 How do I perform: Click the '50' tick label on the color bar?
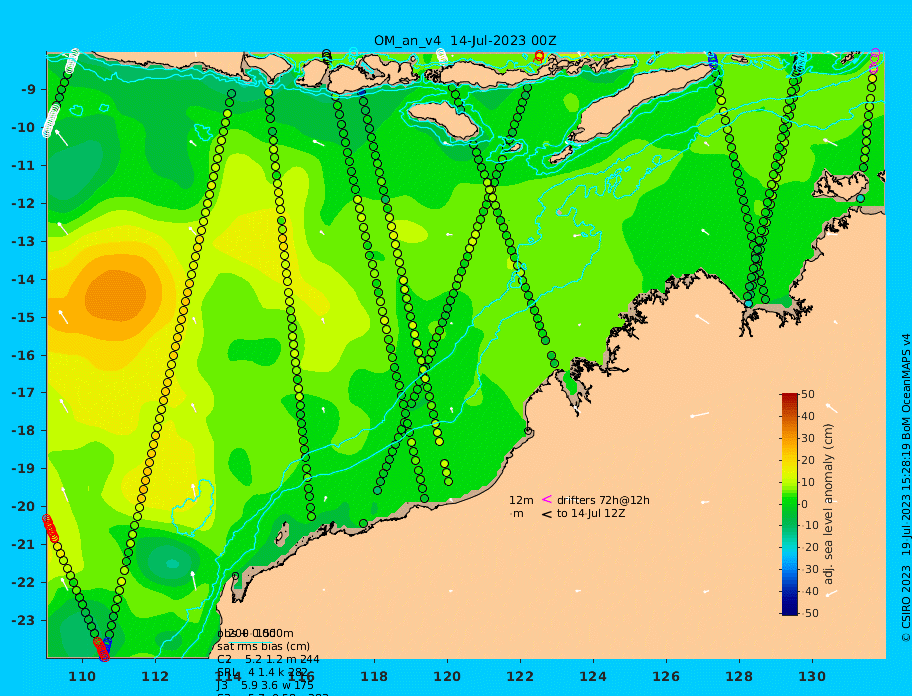pyautogui.click(x=808, y=394)
